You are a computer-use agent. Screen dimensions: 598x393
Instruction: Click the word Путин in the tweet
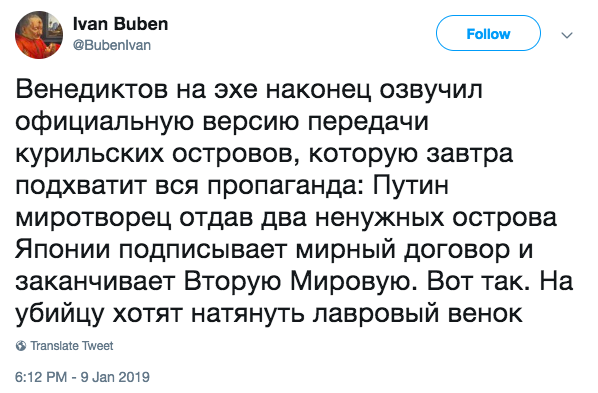pos(410,186)
